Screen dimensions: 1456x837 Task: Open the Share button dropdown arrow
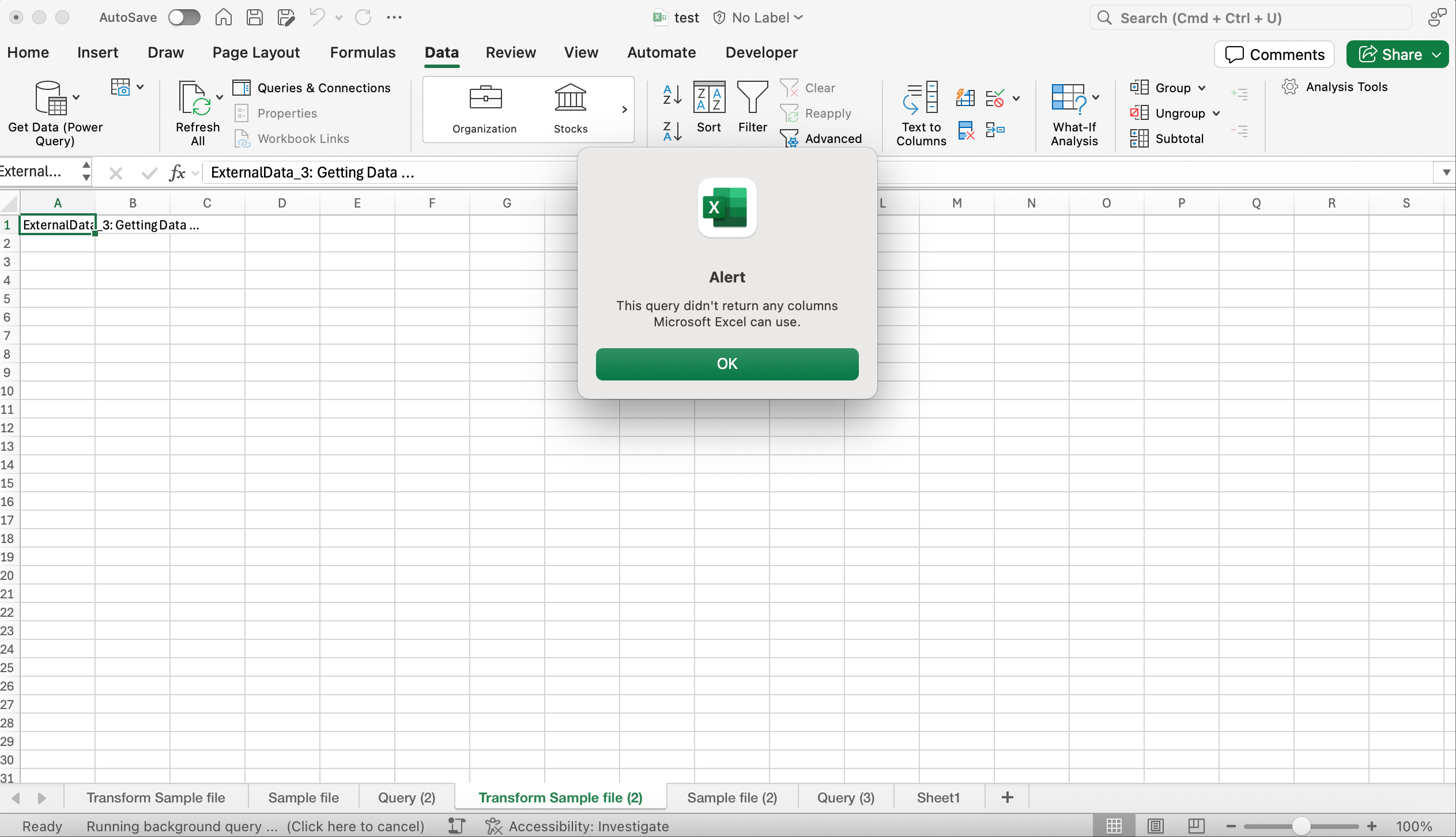click(x=1436, y=55)
